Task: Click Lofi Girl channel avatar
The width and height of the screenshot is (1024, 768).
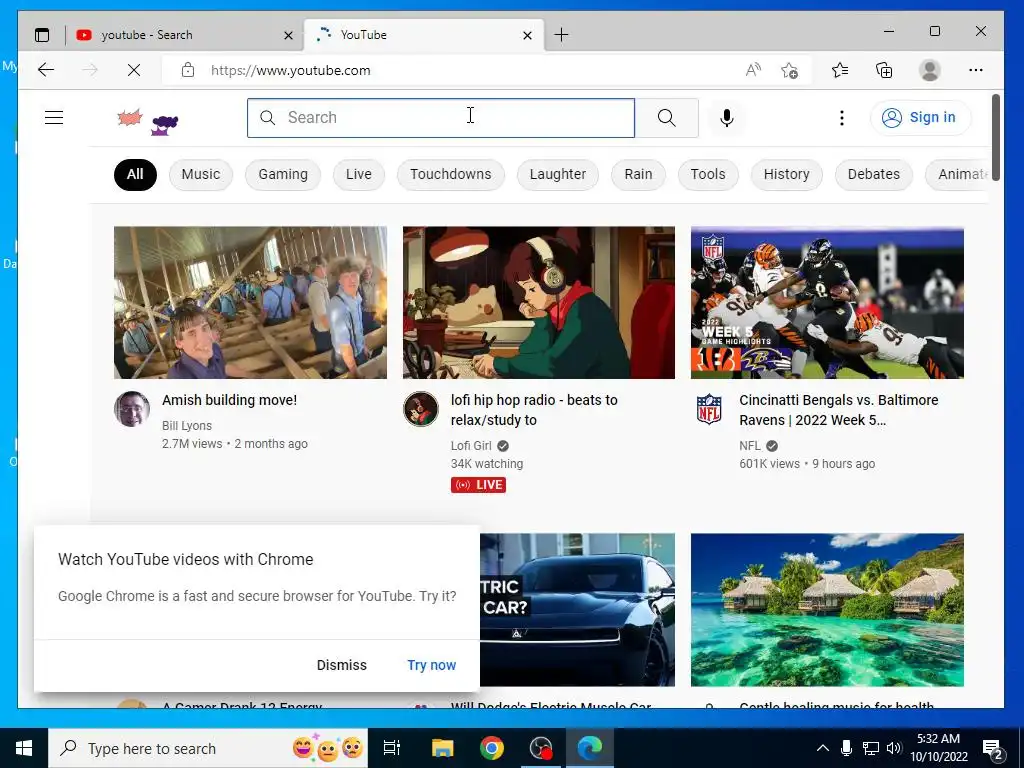Action: click(x=421, y=409)
